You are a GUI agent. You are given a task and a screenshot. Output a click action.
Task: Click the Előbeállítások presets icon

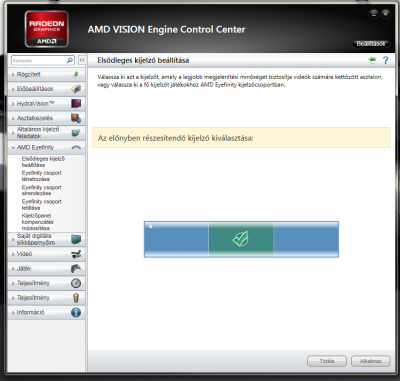(76, 89)
